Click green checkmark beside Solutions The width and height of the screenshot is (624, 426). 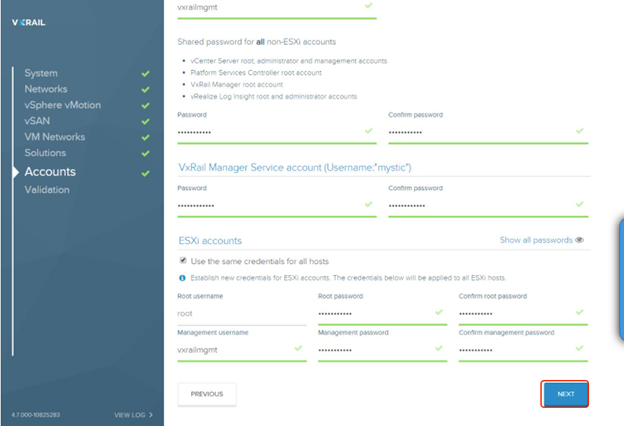[146, 153]
